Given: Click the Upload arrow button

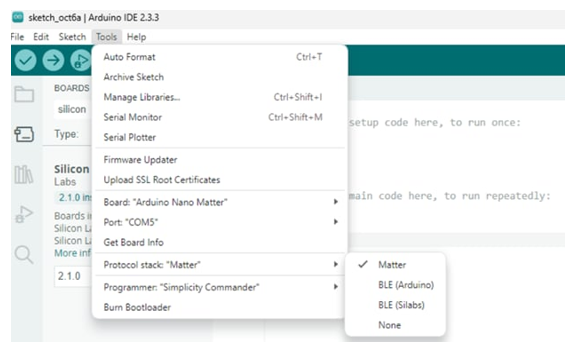Looking at the screenshot, I should click(53, 60).
